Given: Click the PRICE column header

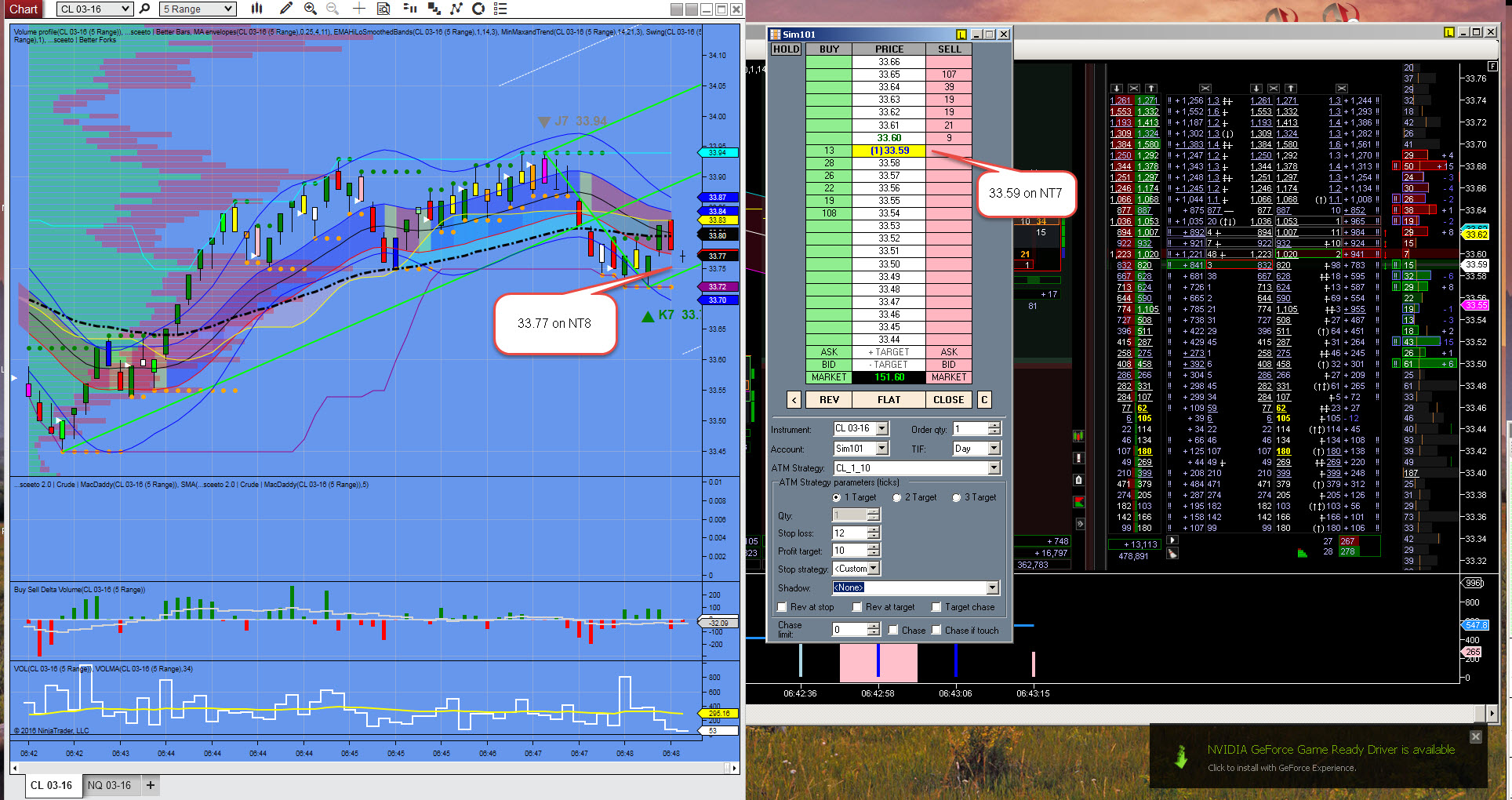Looking at the screenshot, I should pyautogui.click(x=889, y=49).
